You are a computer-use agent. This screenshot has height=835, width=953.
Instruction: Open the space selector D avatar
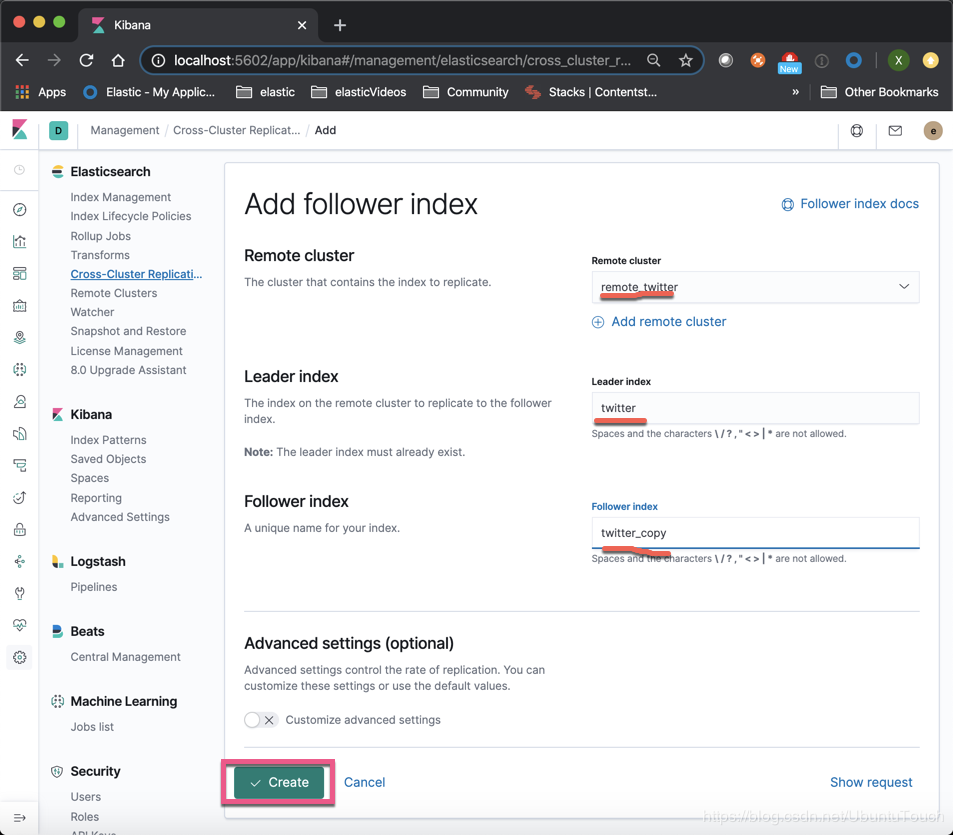click(x=58, y=131)
